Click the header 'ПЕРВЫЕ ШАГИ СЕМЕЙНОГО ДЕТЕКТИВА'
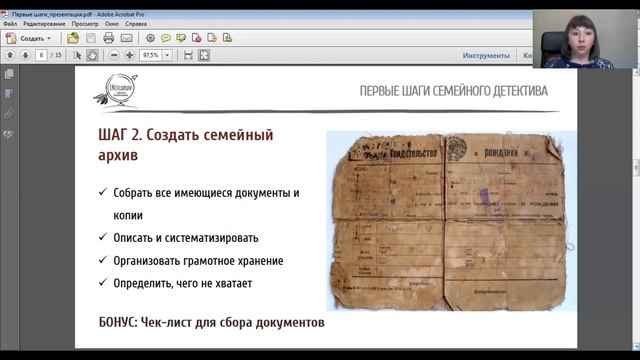The height and width of the screenshot is (360, 640). tap(453, 91)
